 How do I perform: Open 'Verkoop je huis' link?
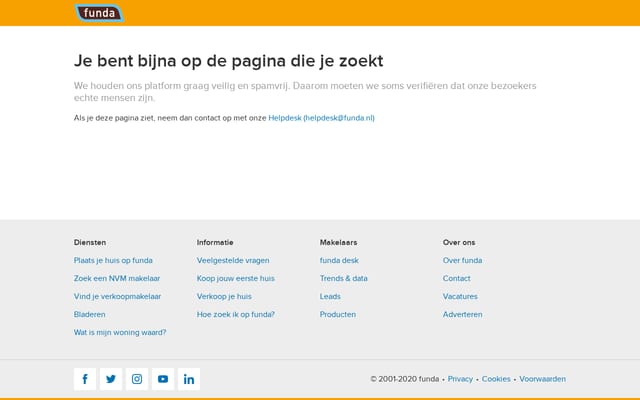[x=224, y=296]
